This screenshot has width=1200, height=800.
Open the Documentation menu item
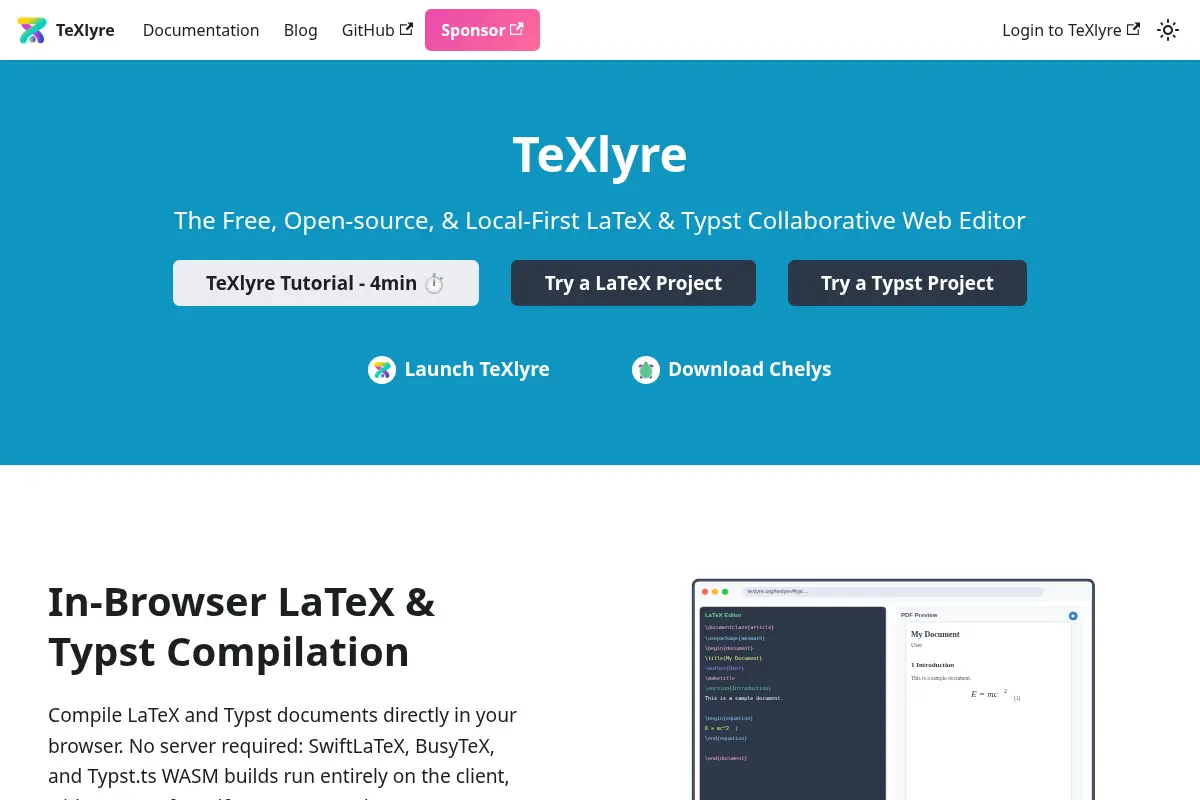click(x=201, y=30)
